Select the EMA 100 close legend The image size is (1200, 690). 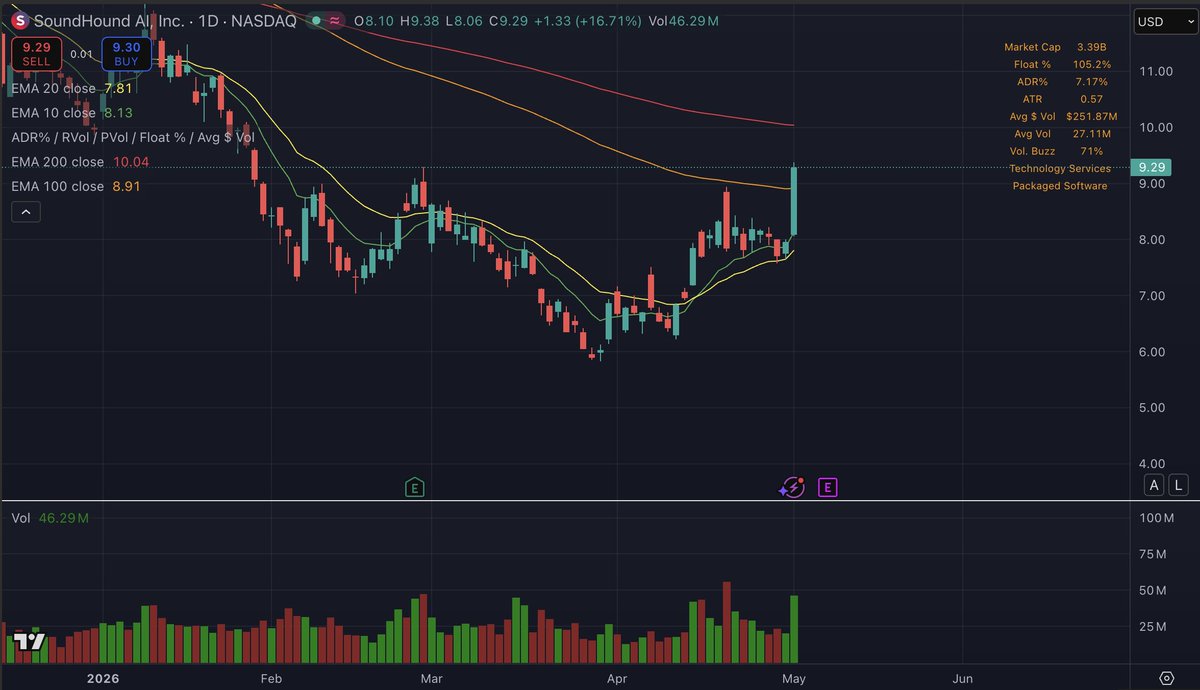(75, 186)
